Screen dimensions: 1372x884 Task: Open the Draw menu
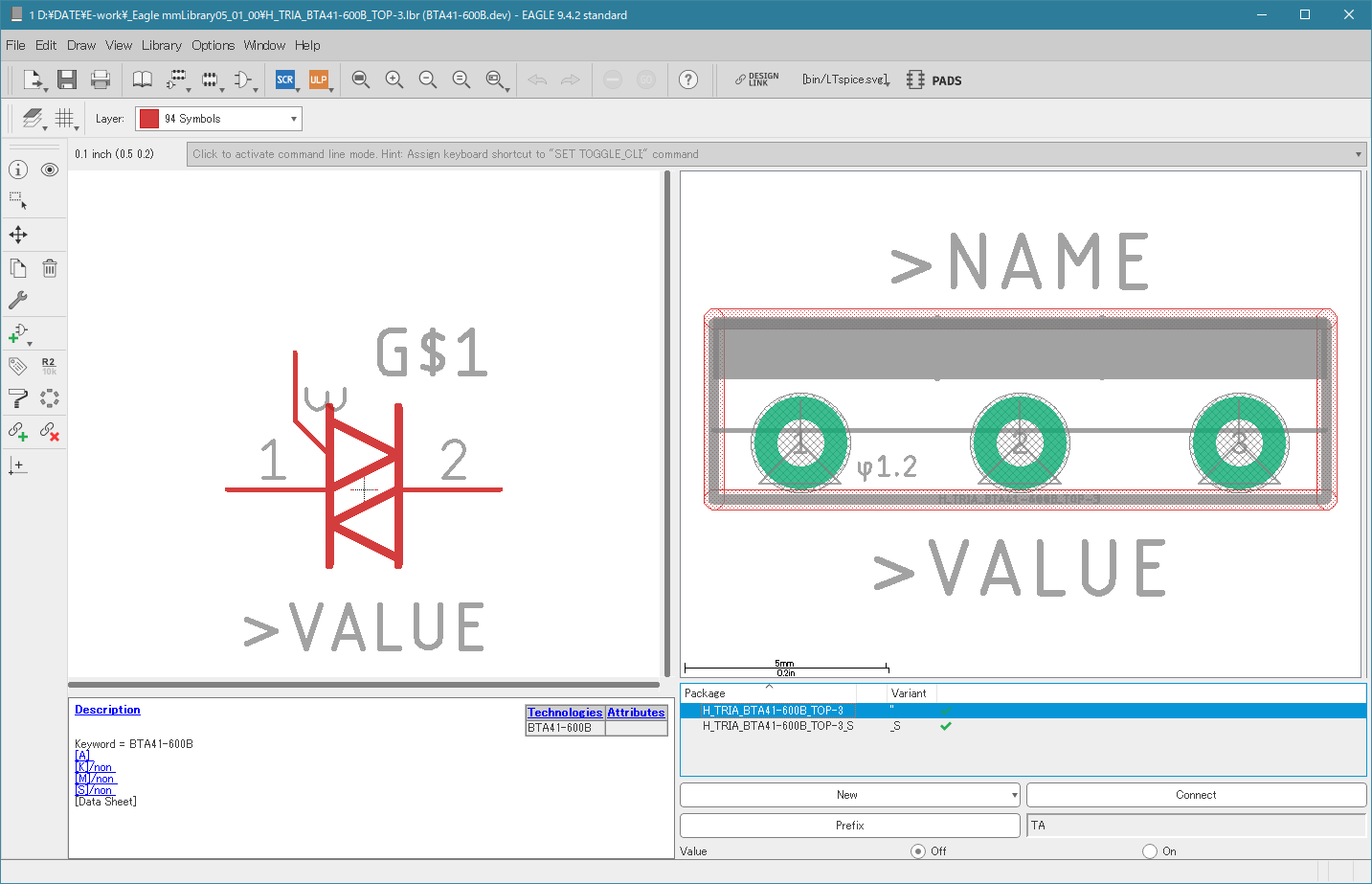81,45
